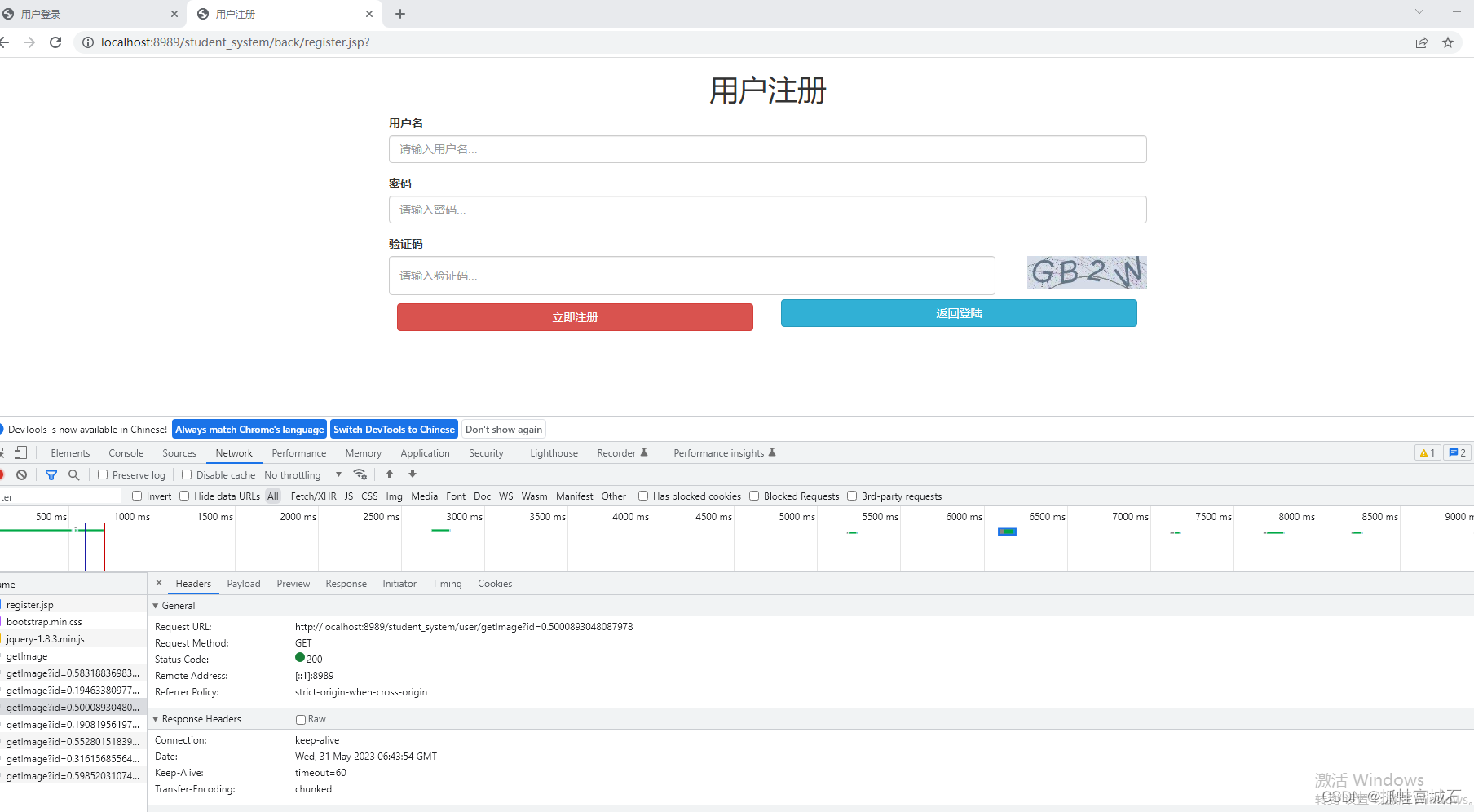Collapse the Response Headers section

(x=156, y=718)
